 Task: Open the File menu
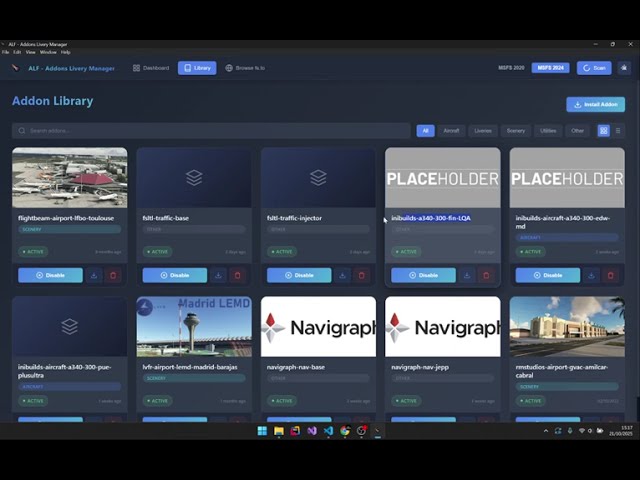click(5, 52)
